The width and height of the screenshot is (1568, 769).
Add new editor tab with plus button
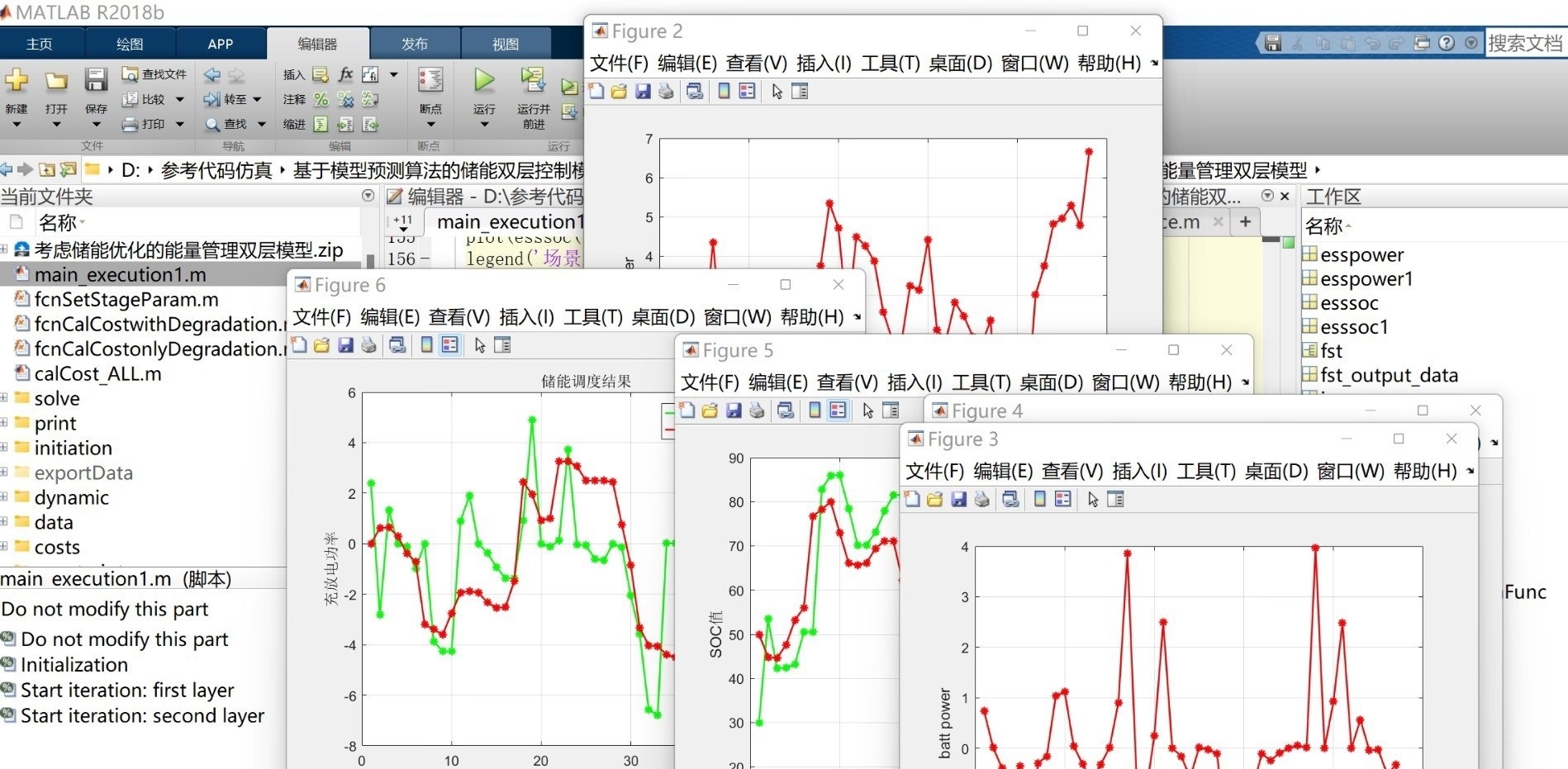[x=1245, y=221]
